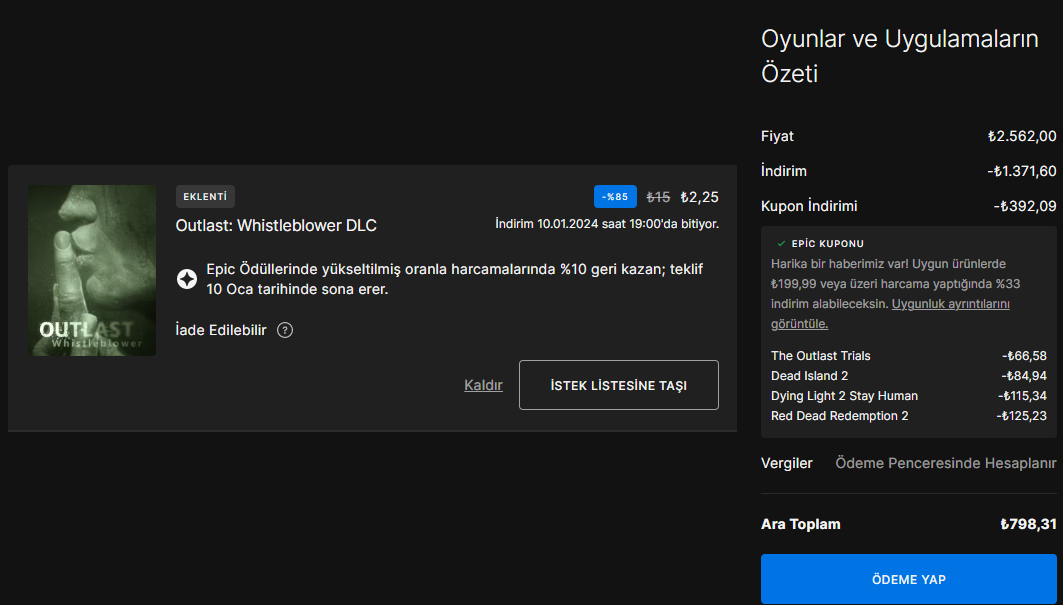Click the Outlast: Whistleblower DLC title
The width and height of the screenshot is (1063, 605).
point(276,225)
